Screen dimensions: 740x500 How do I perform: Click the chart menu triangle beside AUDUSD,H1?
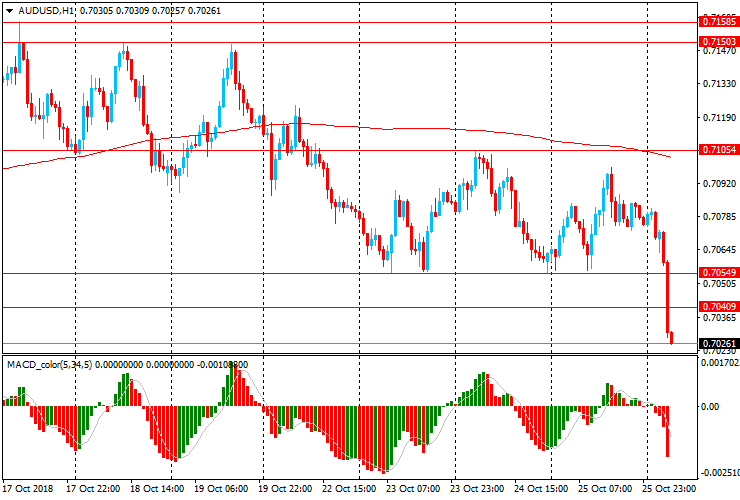(9, 11)
